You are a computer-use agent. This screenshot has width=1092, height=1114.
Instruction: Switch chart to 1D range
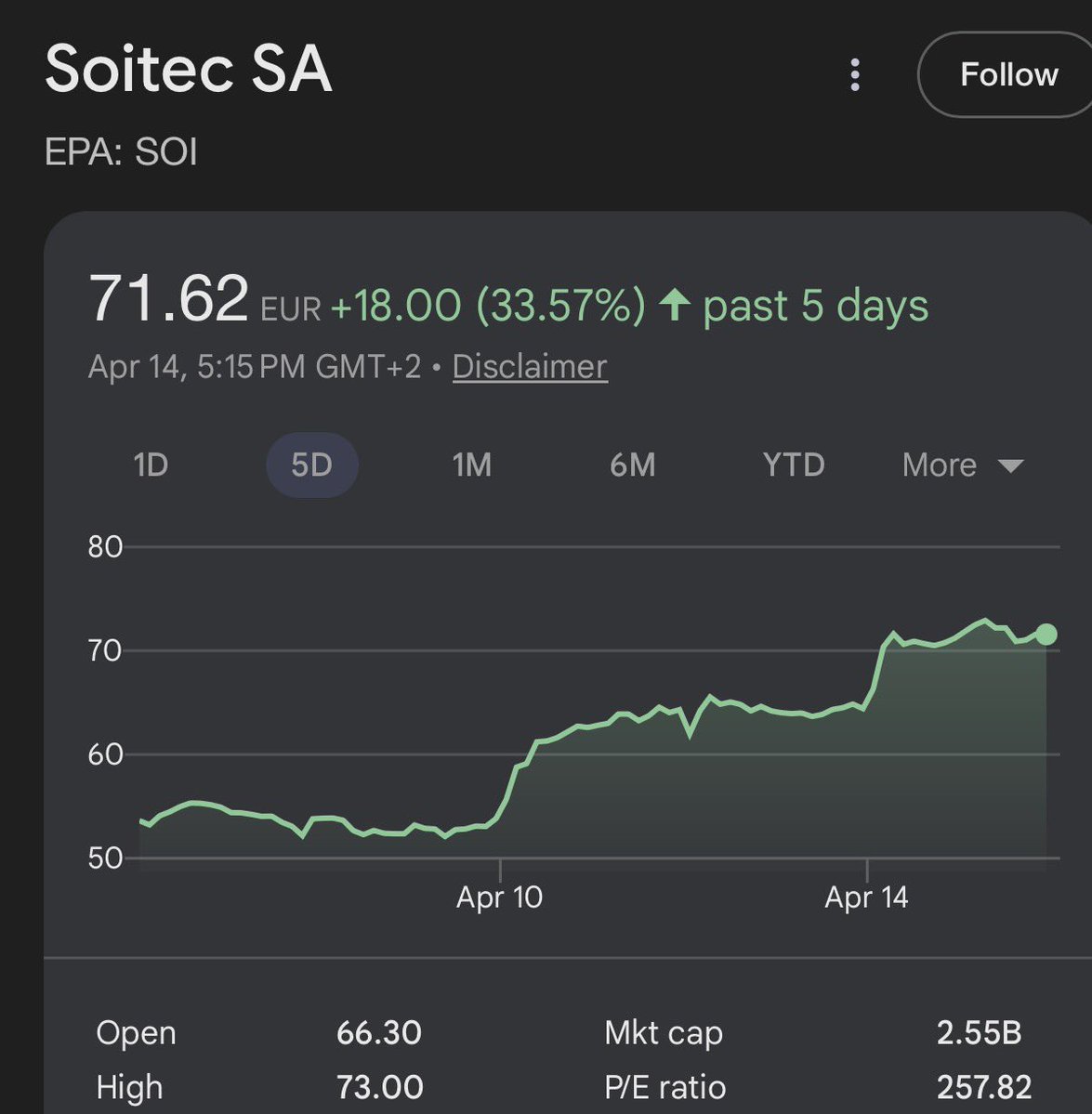151,465
